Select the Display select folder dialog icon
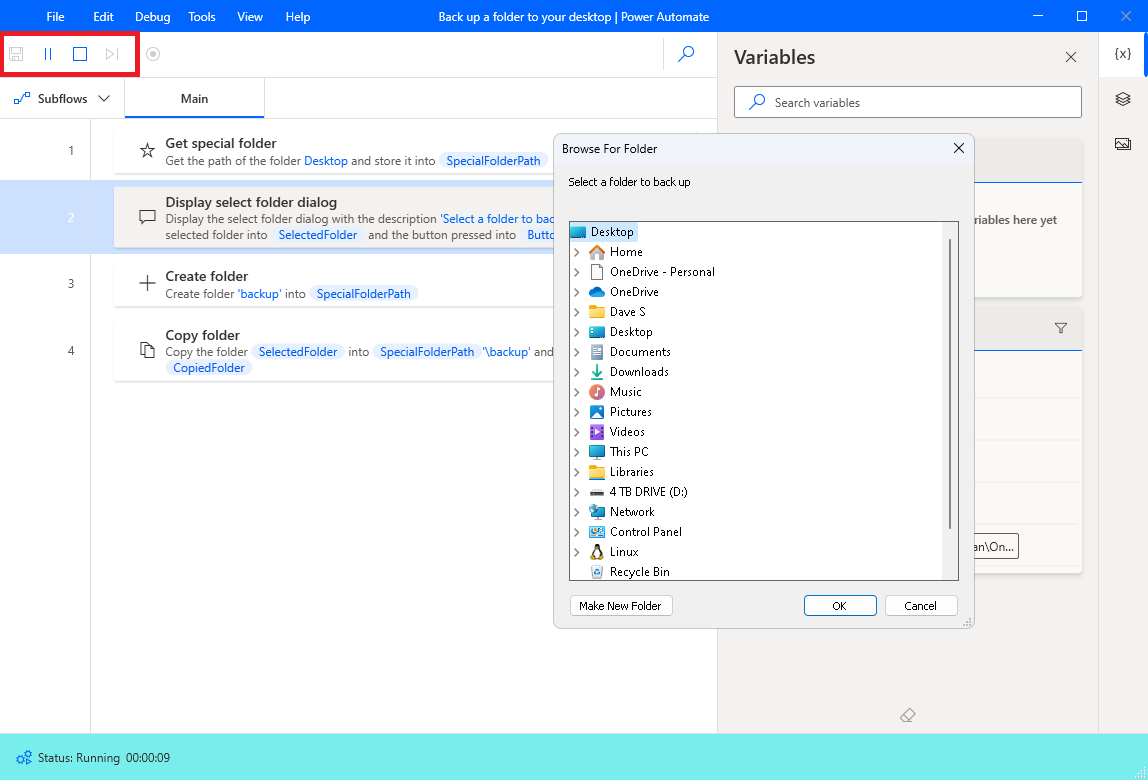 [147, 218]
